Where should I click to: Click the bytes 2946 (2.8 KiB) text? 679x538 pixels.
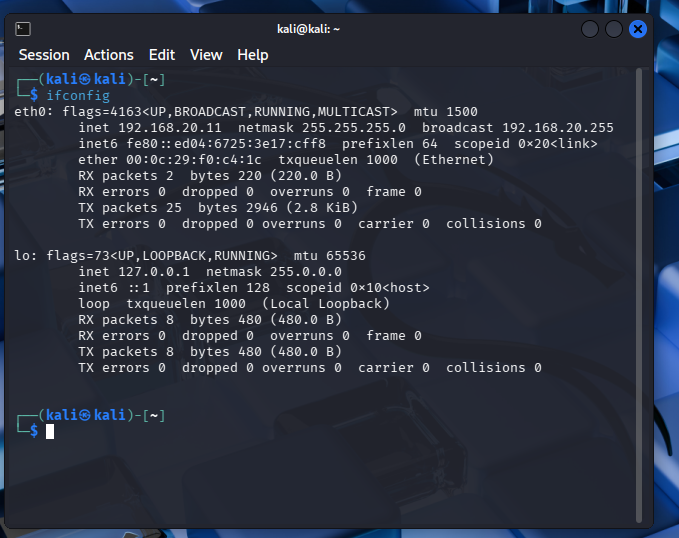(x=278, y=208)
